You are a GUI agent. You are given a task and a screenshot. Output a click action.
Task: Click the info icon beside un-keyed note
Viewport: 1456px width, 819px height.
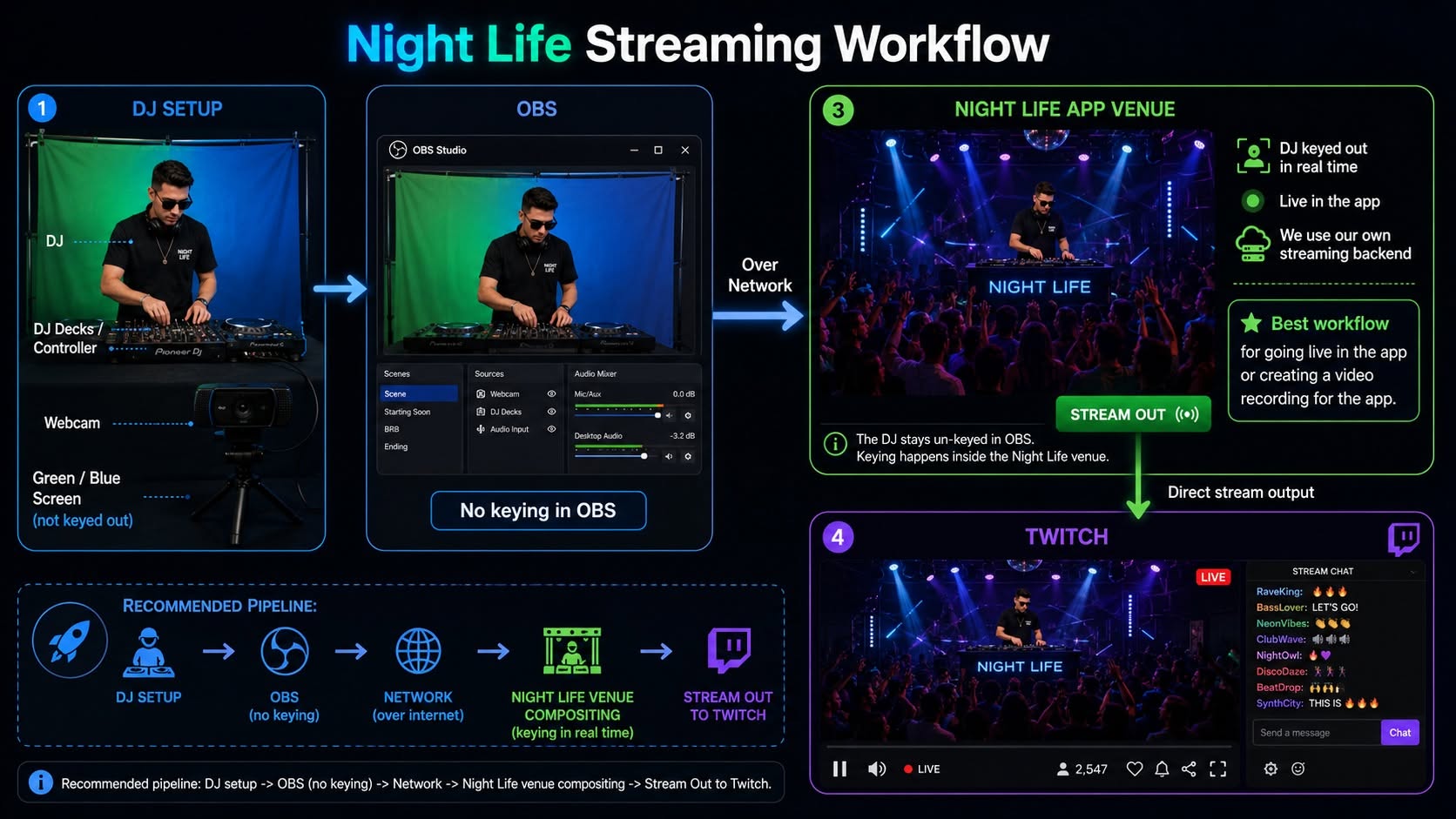[x=835, y=444]
